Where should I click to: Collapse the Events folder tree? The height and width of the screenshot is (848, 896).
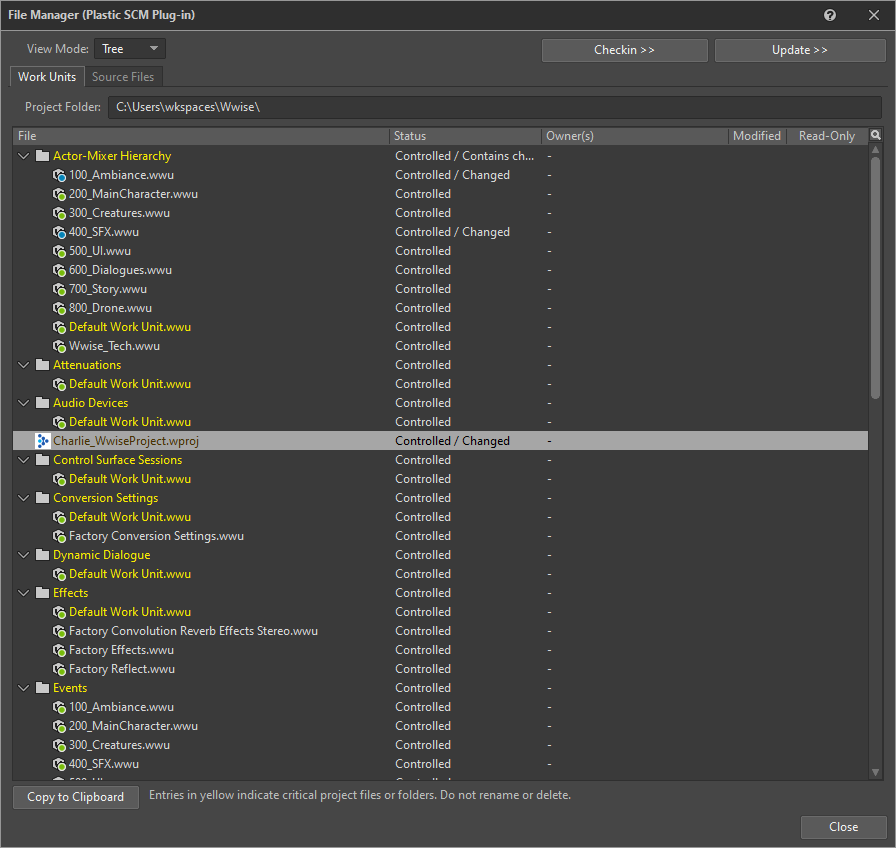click(24, 688)
